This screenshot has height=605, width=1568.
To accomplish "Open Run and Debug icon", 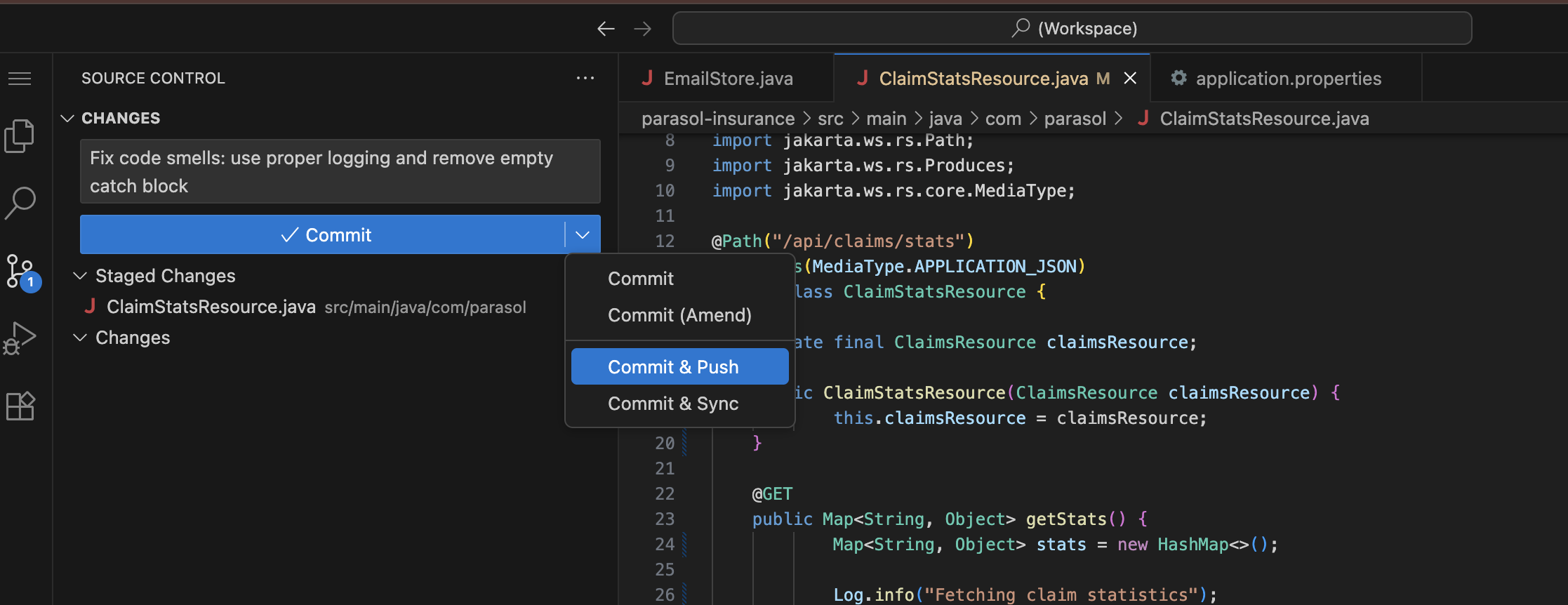I will click(x=20, y=338).
